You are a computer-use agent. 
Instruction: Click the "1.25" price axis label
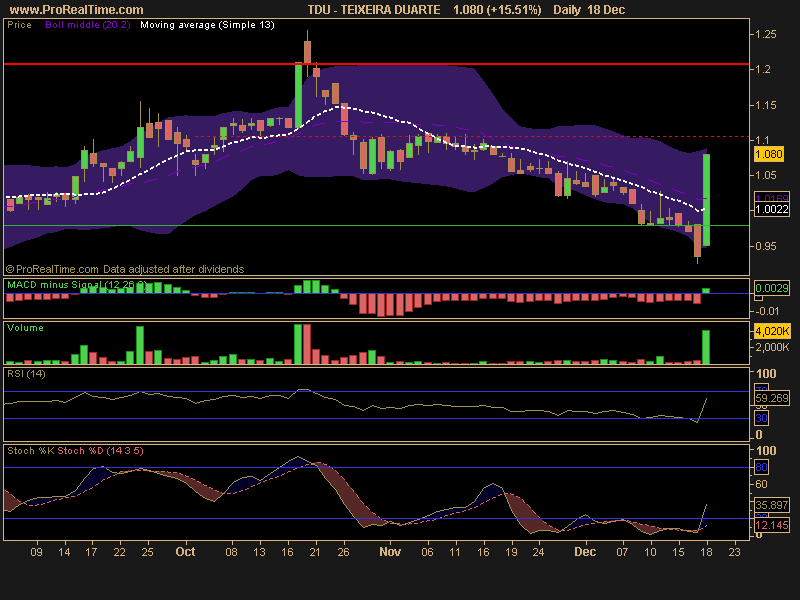(766, 34)
